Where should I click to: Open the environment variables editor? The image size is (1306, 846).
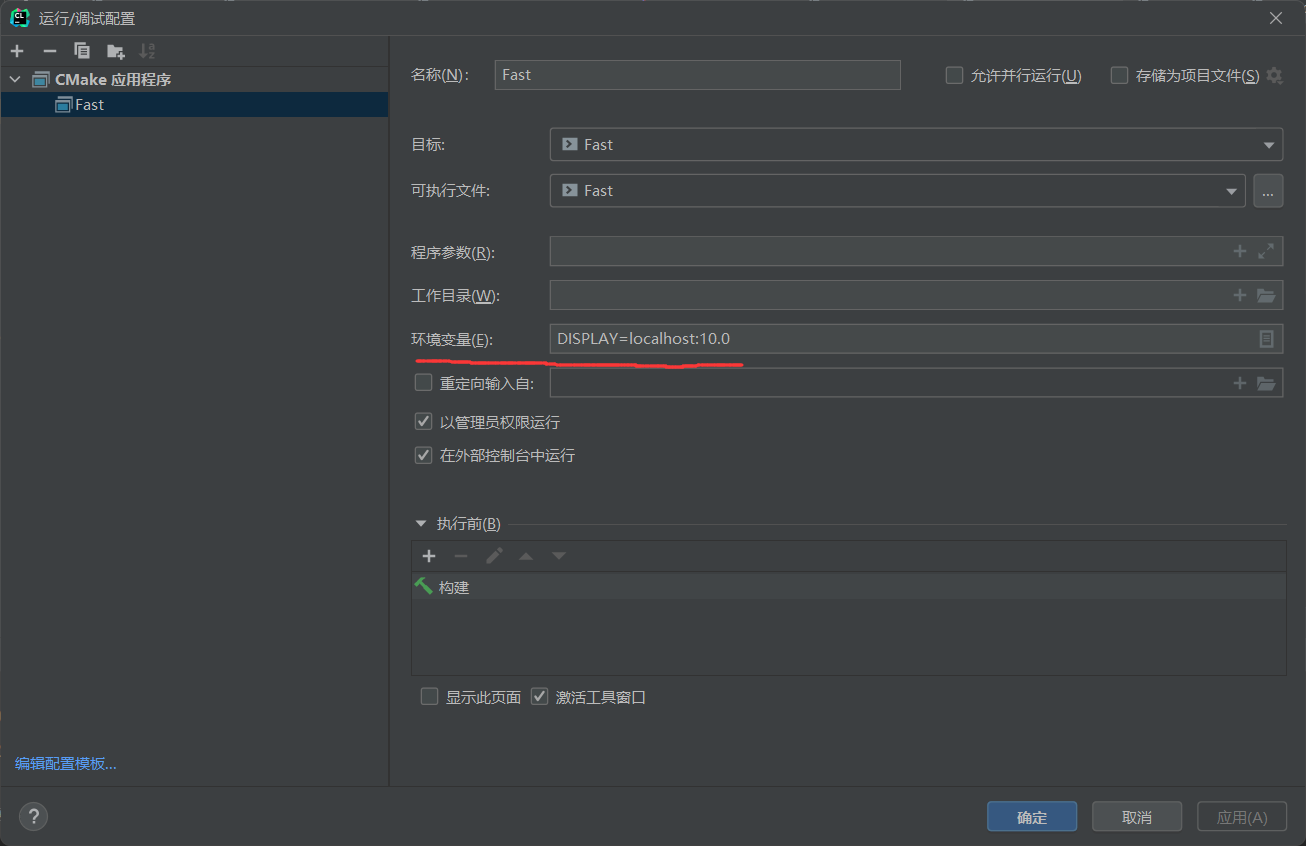pos(1266,338)
